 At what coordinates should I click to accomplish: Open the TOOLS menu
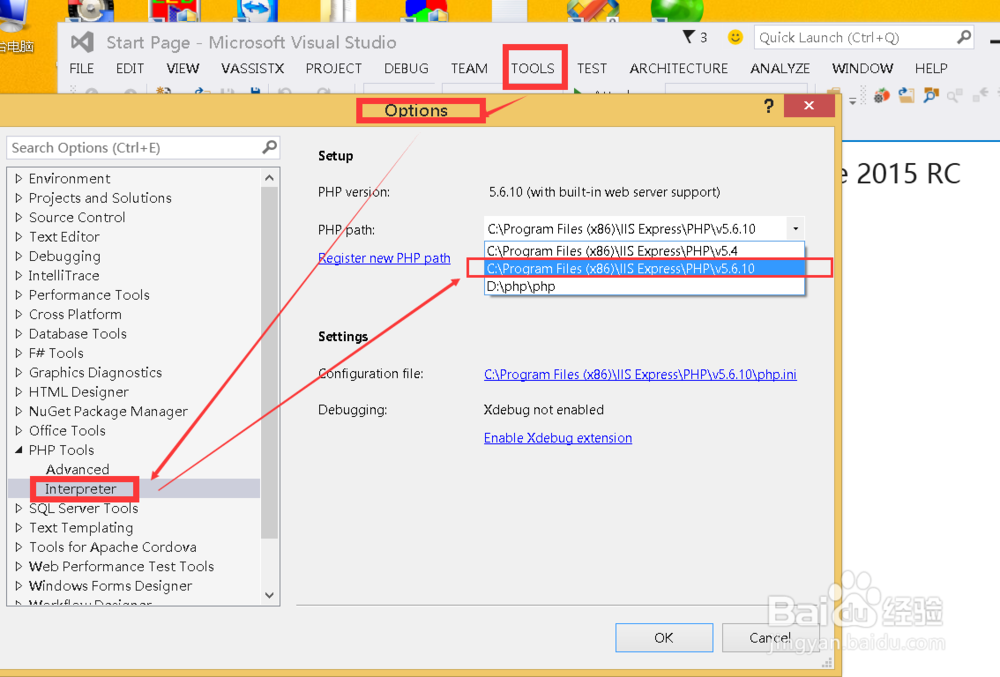(x=533, y=68)
